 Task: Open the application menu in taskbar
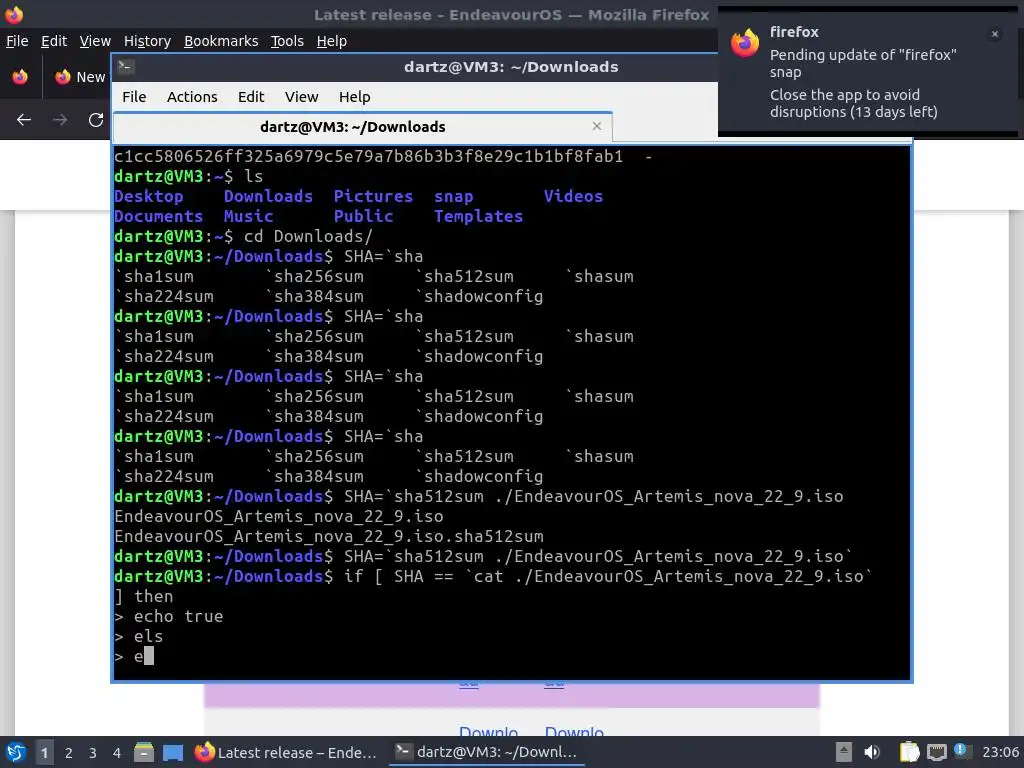(x=16, y=752)
